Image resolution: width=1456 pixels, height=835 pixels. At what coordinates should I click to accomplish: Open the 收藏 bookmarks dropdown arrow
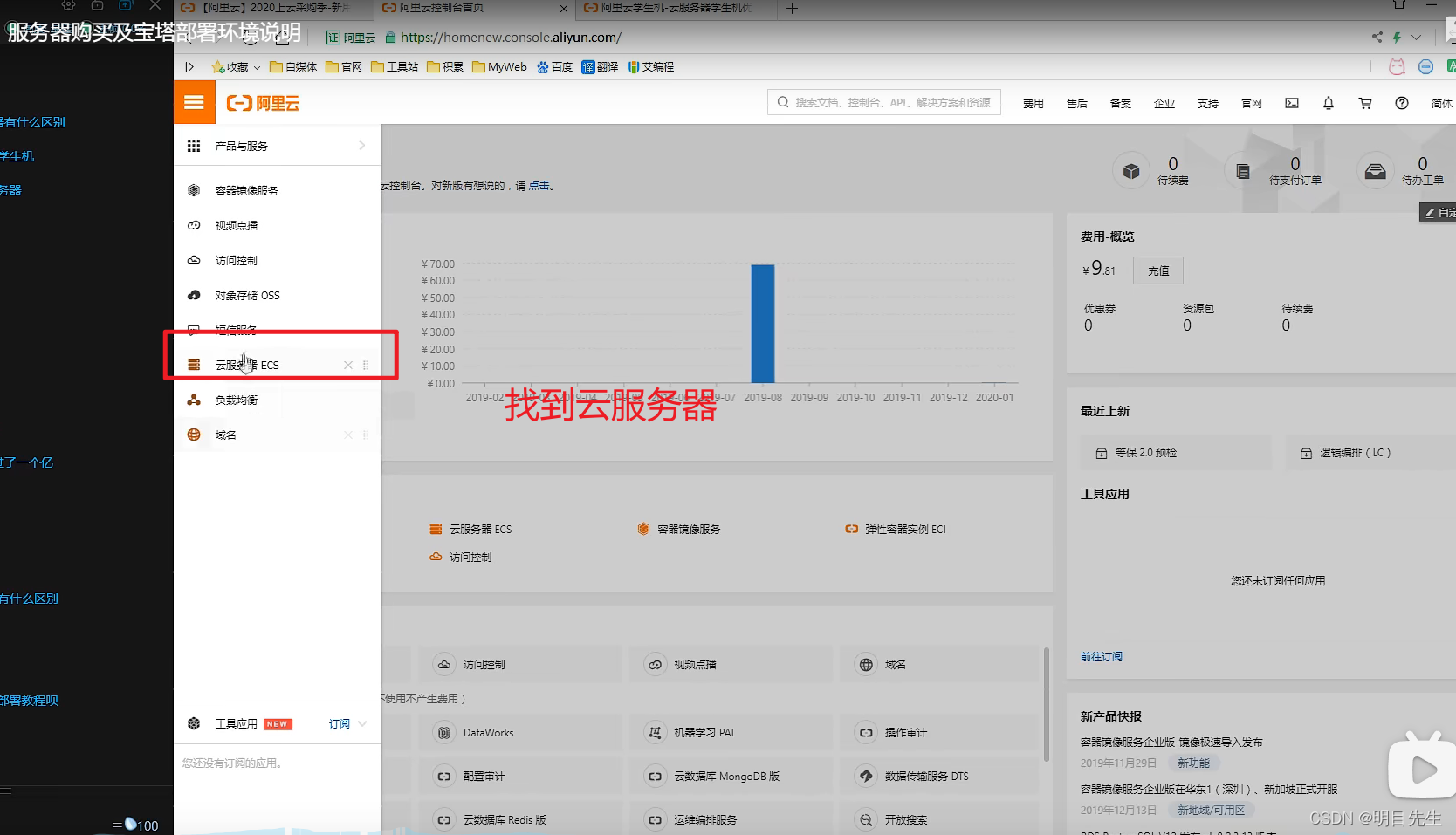click(257, 67)
